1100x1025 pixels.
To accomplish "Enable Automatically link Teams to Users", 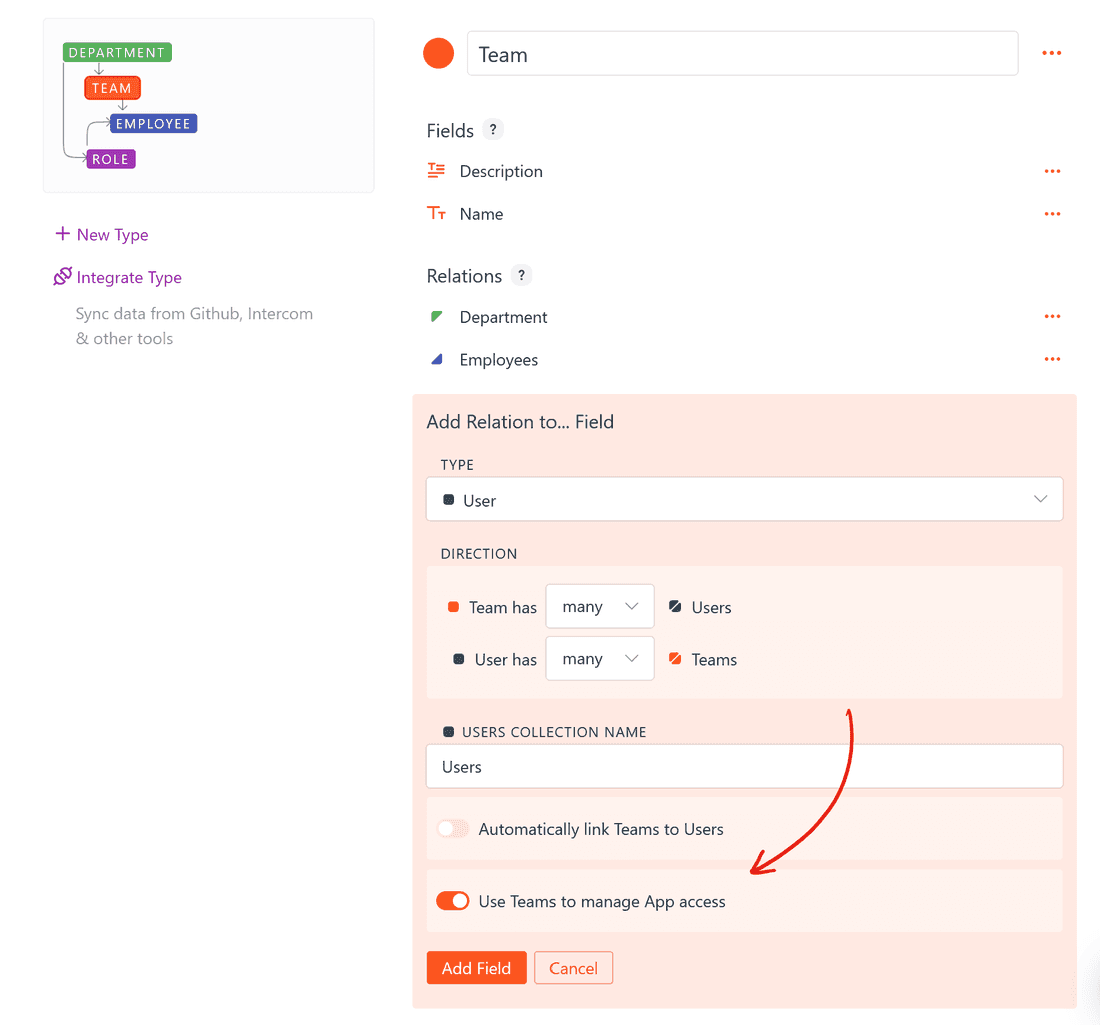I will pyautogui.click(x=452, y=828).
